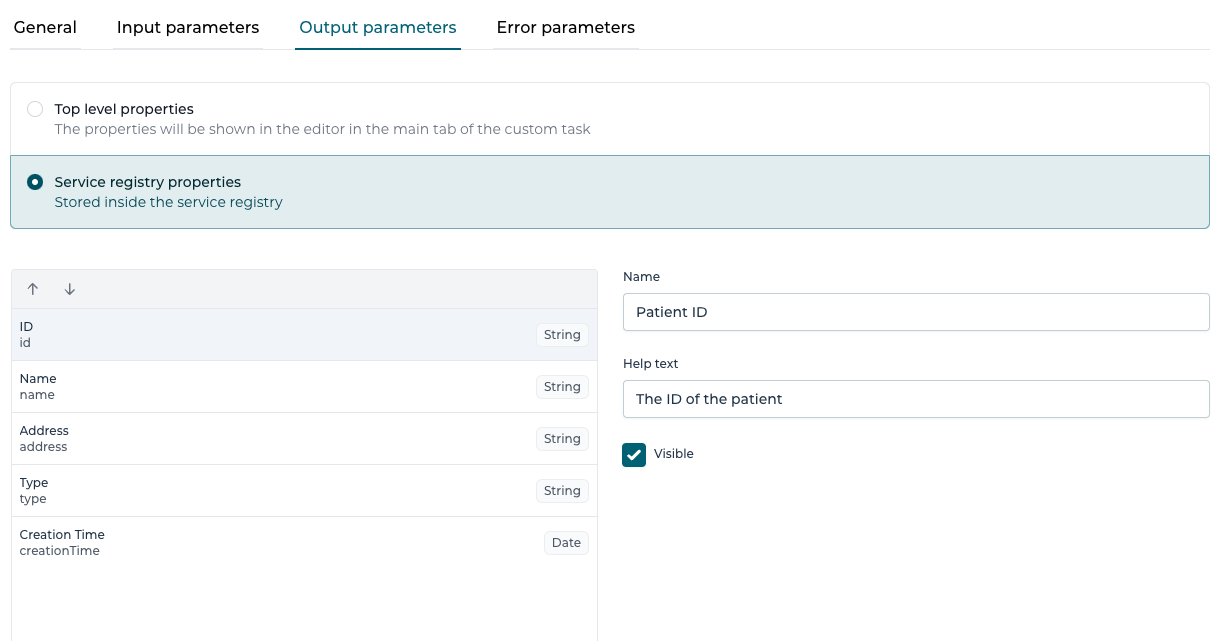This screenshot has height=641, width=1216.
Task: Click the String type badge beside Name
Action: 562,386
